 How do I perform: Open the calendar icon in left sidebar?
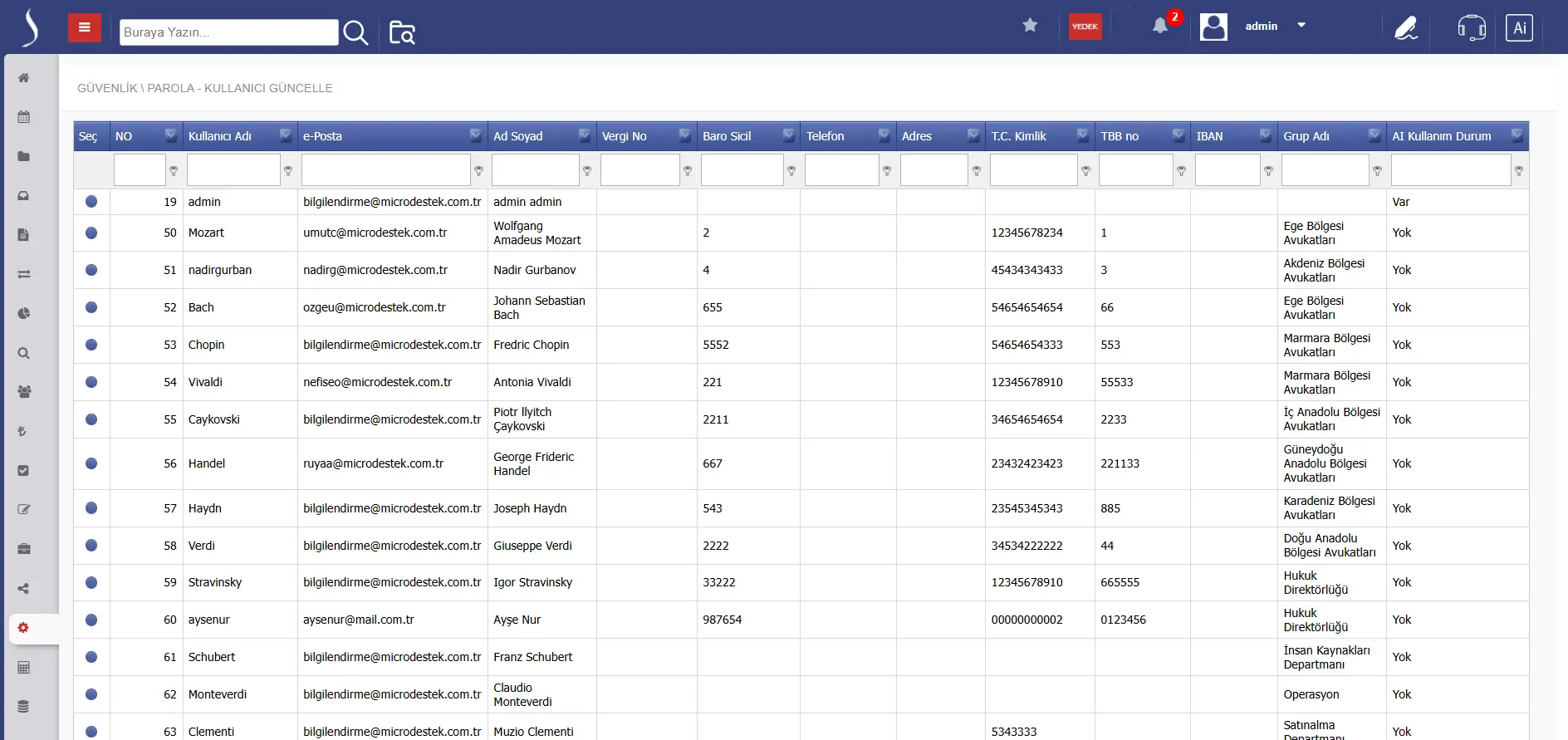point(24,117)
